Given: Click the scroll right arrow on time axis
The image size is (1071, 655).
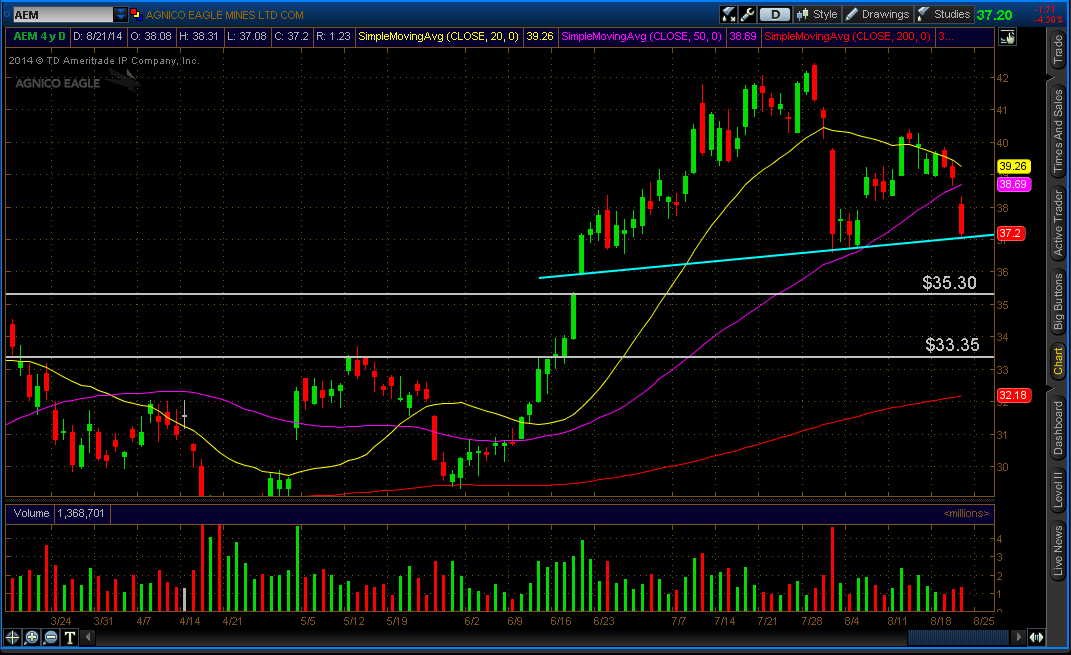Looking at the screenshot, I should pos(1018,637).
